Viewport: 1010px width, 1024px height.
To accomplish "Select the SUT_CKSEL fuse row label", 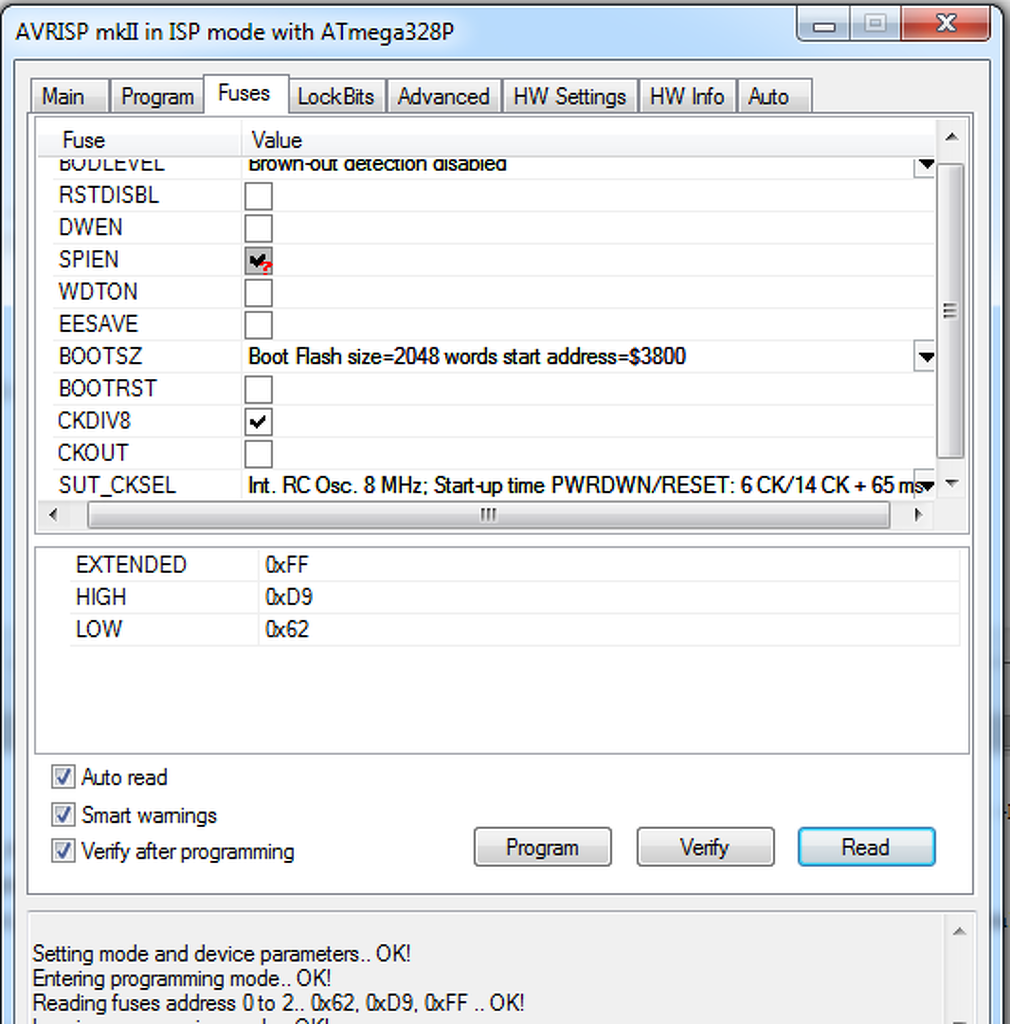I will tap(118, 485).
